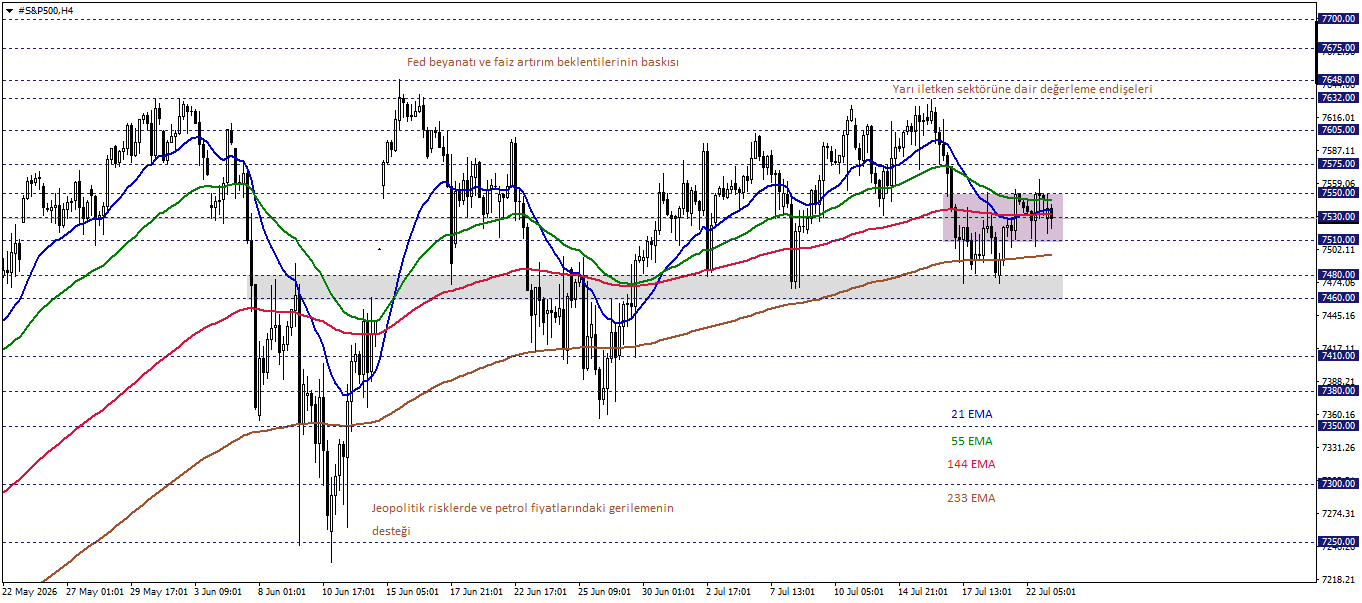1362x603 pixels.
Task: Click the 25 Jun 09:01 time label
Action: point(605,592)
